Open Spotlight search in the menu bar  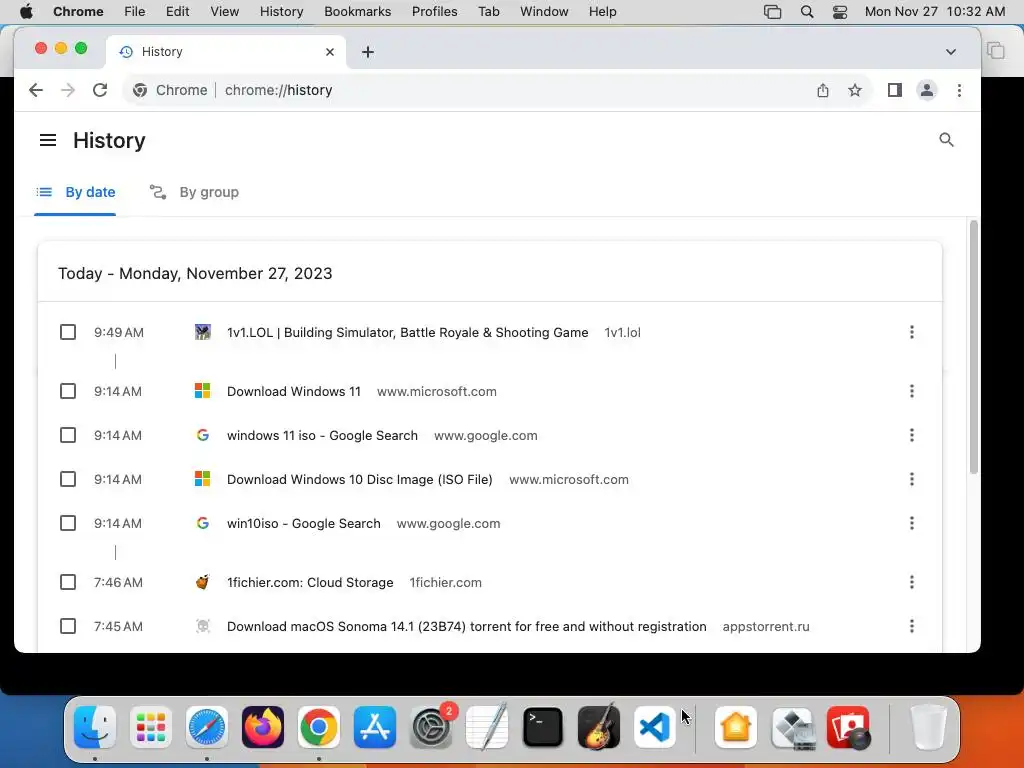pyautogui.click(x=807, y=12)
